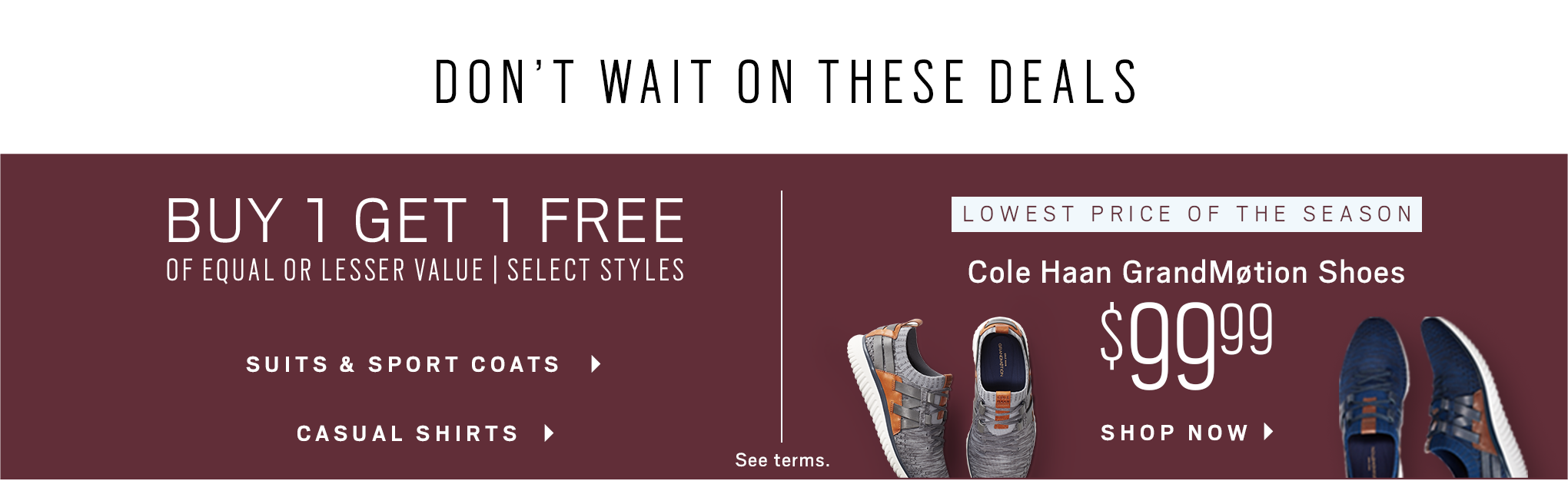Click the Don't Wait On These Deals heading
The width and height of the screenshot is (1568, 481).
click(786, 81)
